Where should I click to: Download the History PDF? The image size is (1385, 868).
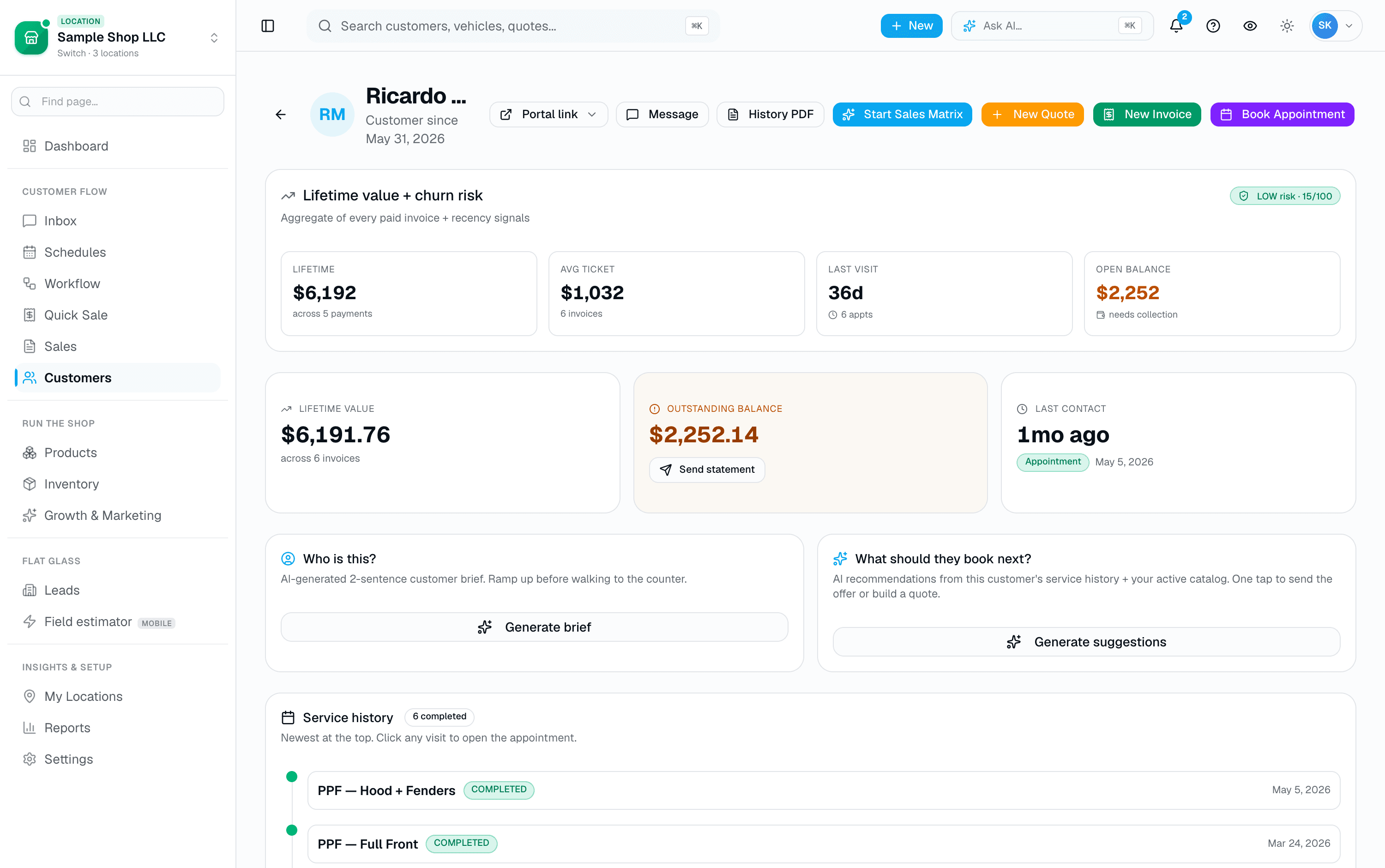pos(770,114)
